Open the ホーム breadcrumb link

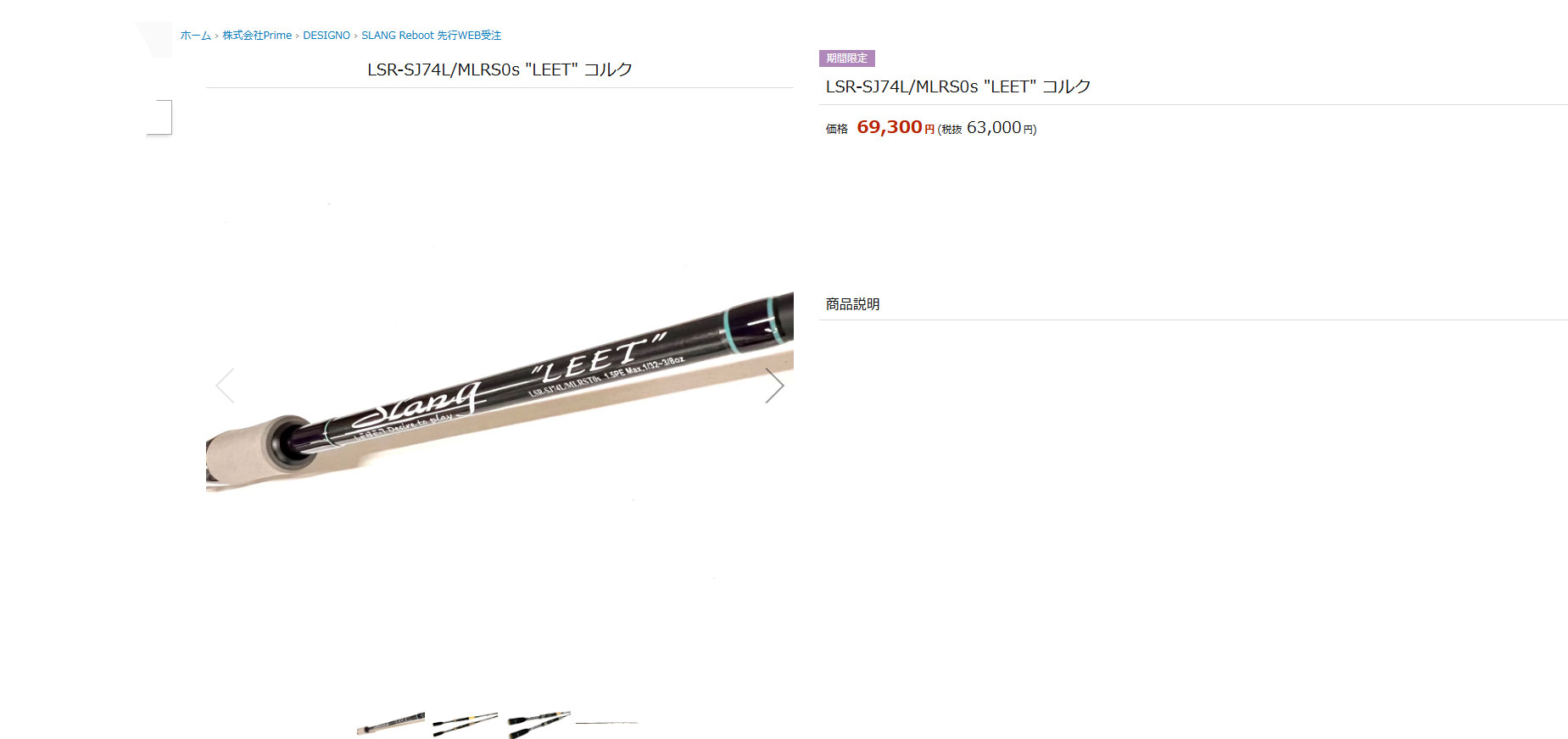click(x=196, y=36)
